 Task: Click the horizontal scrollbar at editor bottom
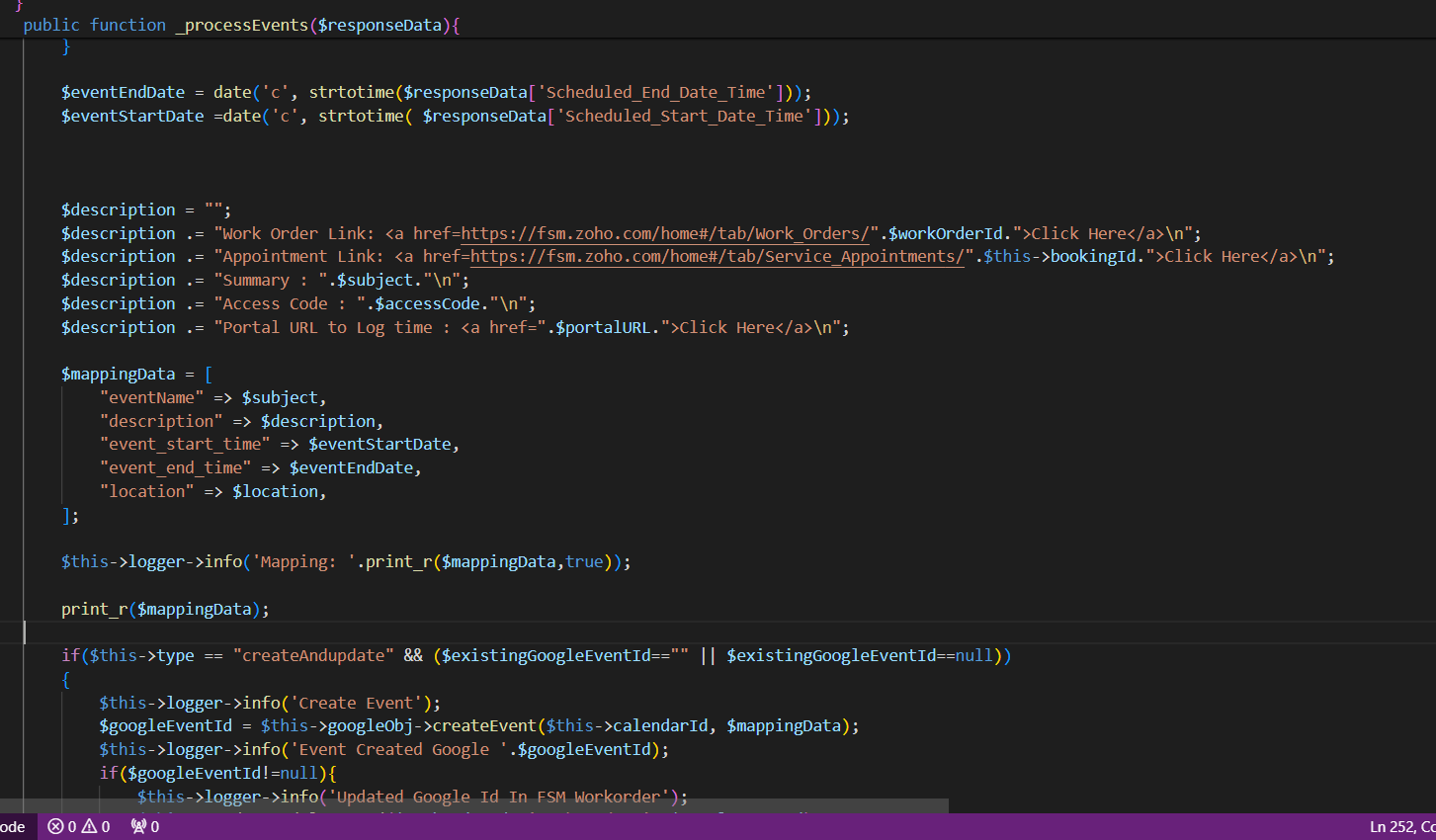click(x=474, y=805)
